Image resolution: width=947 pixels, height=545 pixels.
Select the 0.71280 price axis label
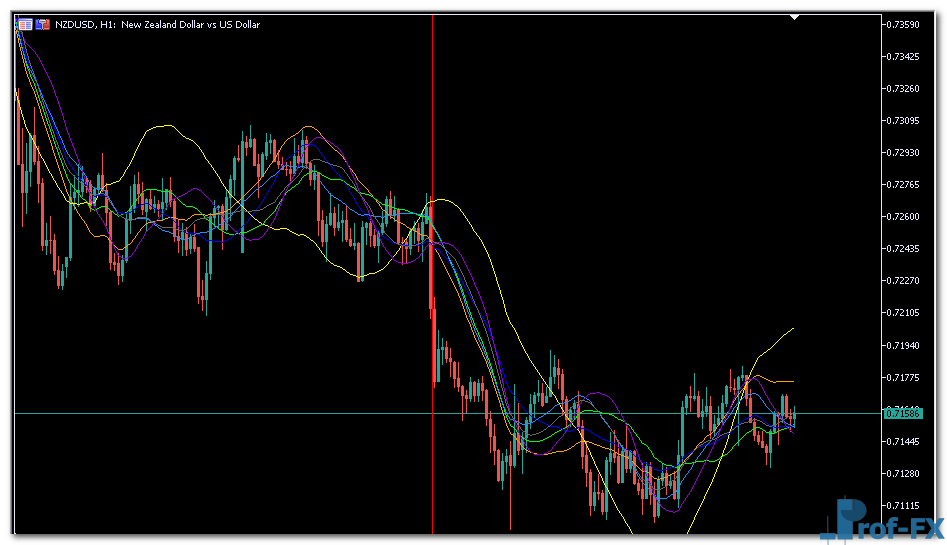(x=904, y=473)
